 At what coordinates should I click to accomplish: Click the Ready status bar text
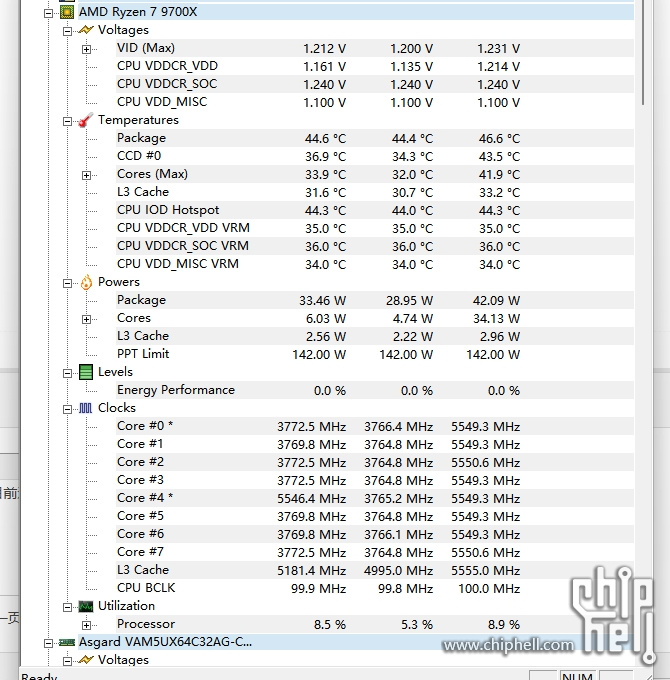(39, 677)
